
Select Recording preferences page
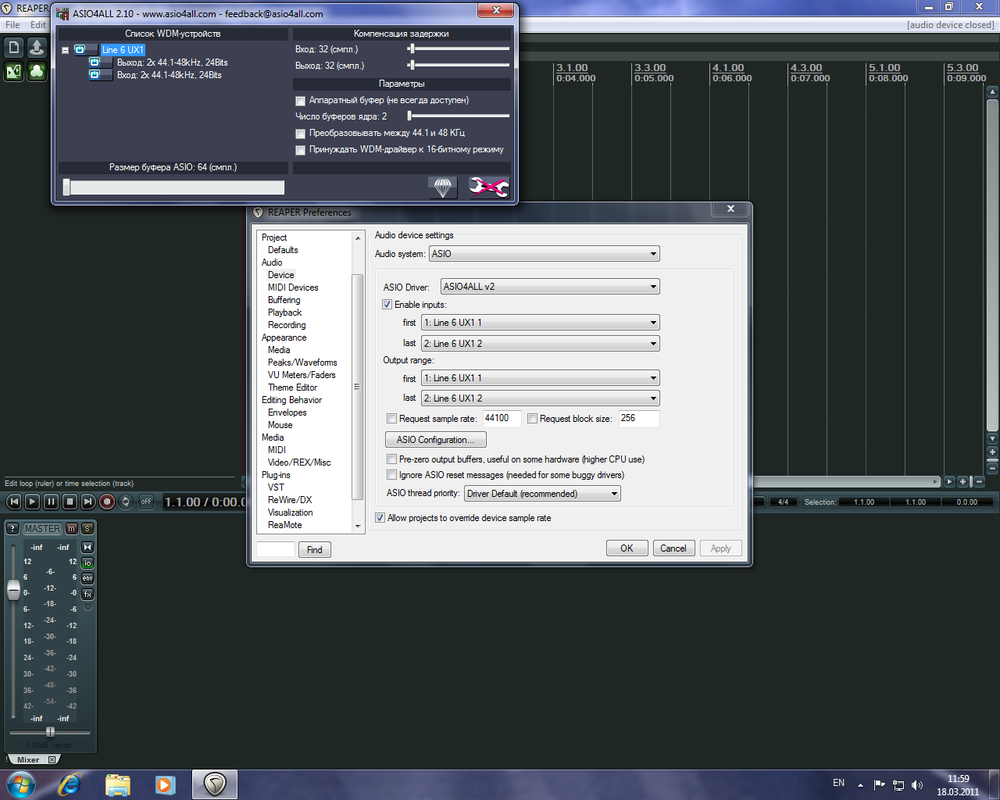[x=286, y=325]
